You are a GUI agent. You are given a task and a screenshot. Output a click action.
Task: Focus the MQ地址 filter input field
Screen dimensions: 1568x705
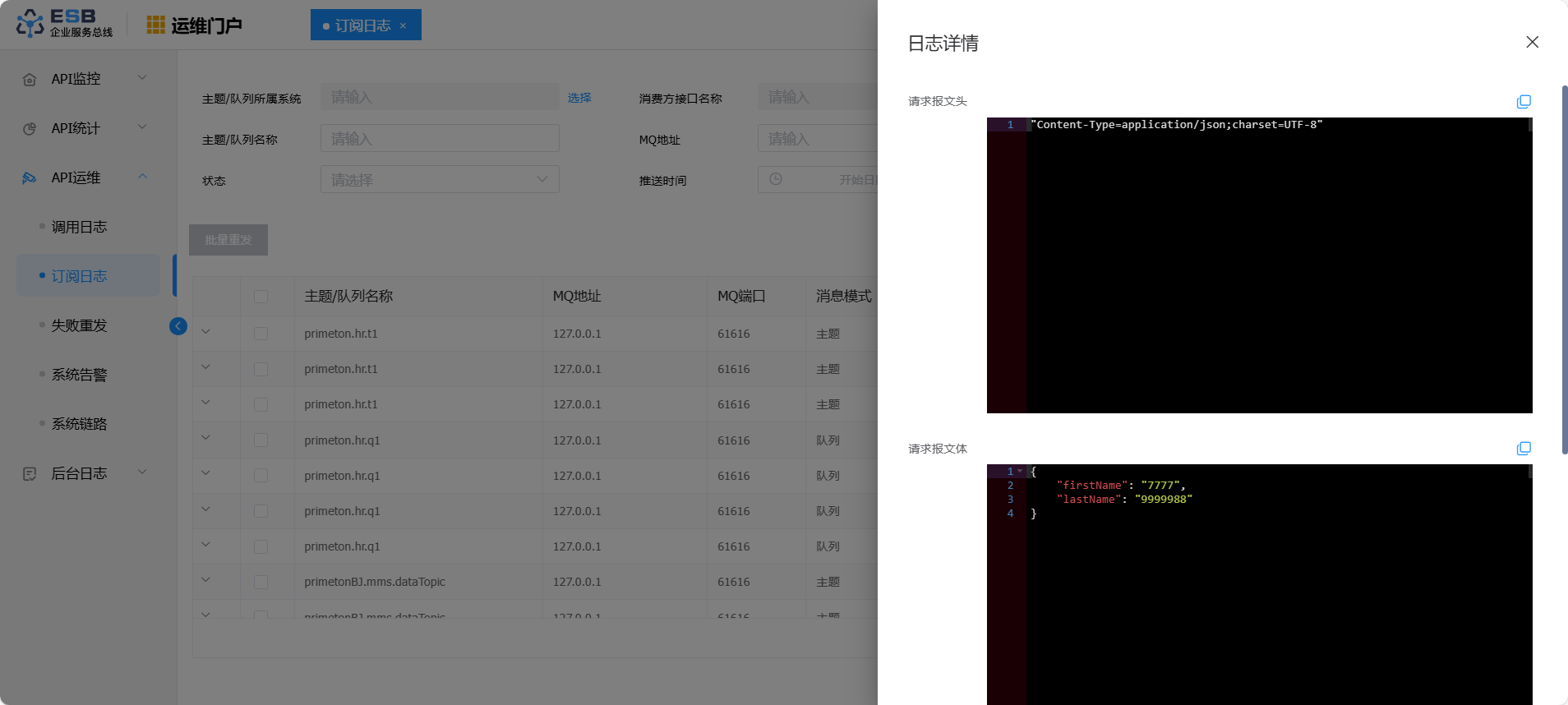coord(818,138)
